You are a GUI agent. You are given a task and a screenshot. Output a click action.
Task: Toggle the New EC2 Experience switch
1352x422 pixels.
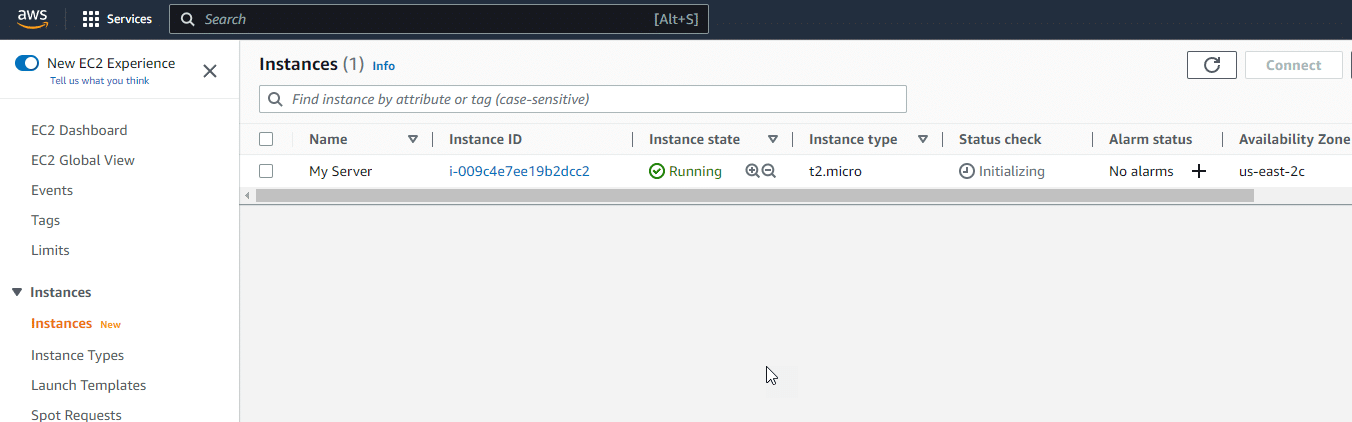(x=27, y=63)
